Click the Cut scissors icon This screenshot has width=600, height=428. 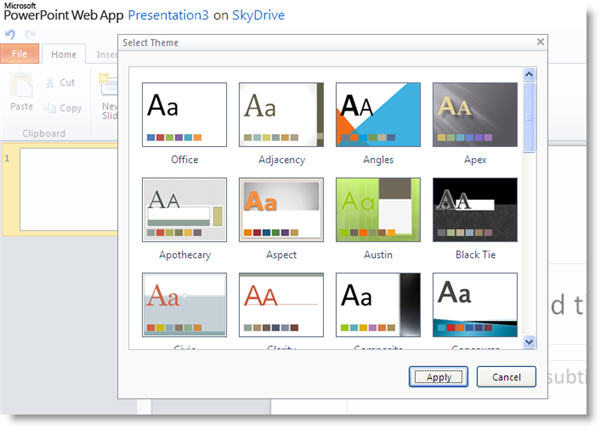pyautogui.click(x=51, y=83)
